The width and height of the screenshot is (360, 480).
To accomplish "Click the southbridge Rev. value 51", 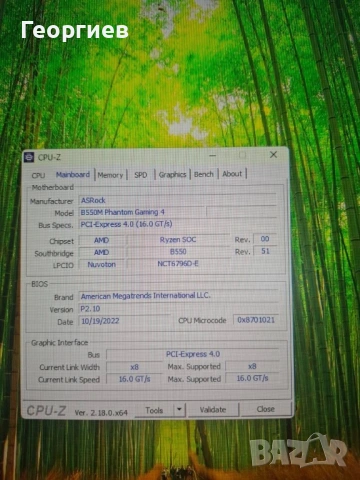I will coord(265,251).
